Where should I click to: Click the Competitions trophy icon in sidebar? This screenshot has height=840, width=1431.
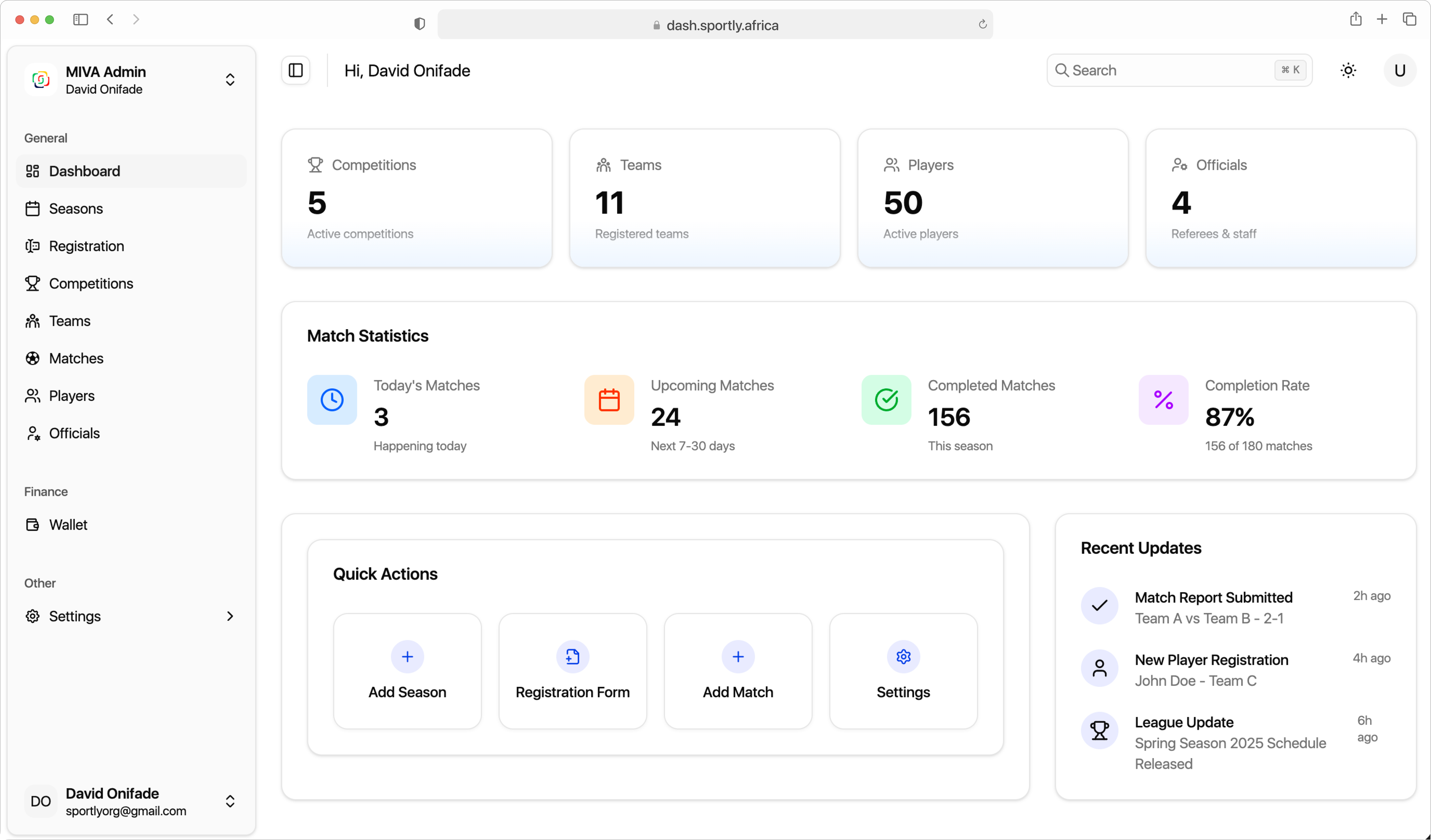(32, 283)
